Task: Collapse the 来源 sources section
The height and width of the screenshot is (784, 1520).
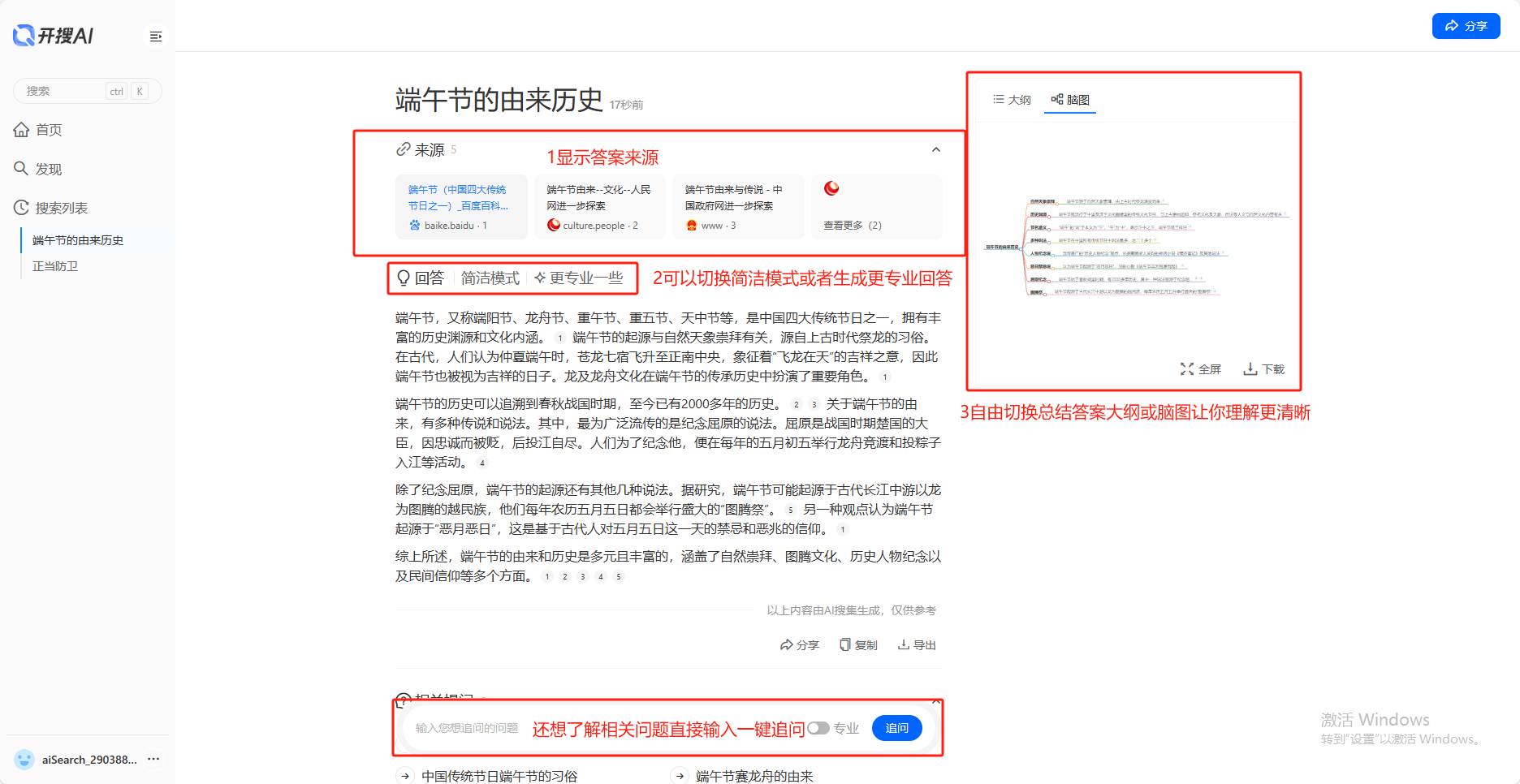Action: coord(935,149)
